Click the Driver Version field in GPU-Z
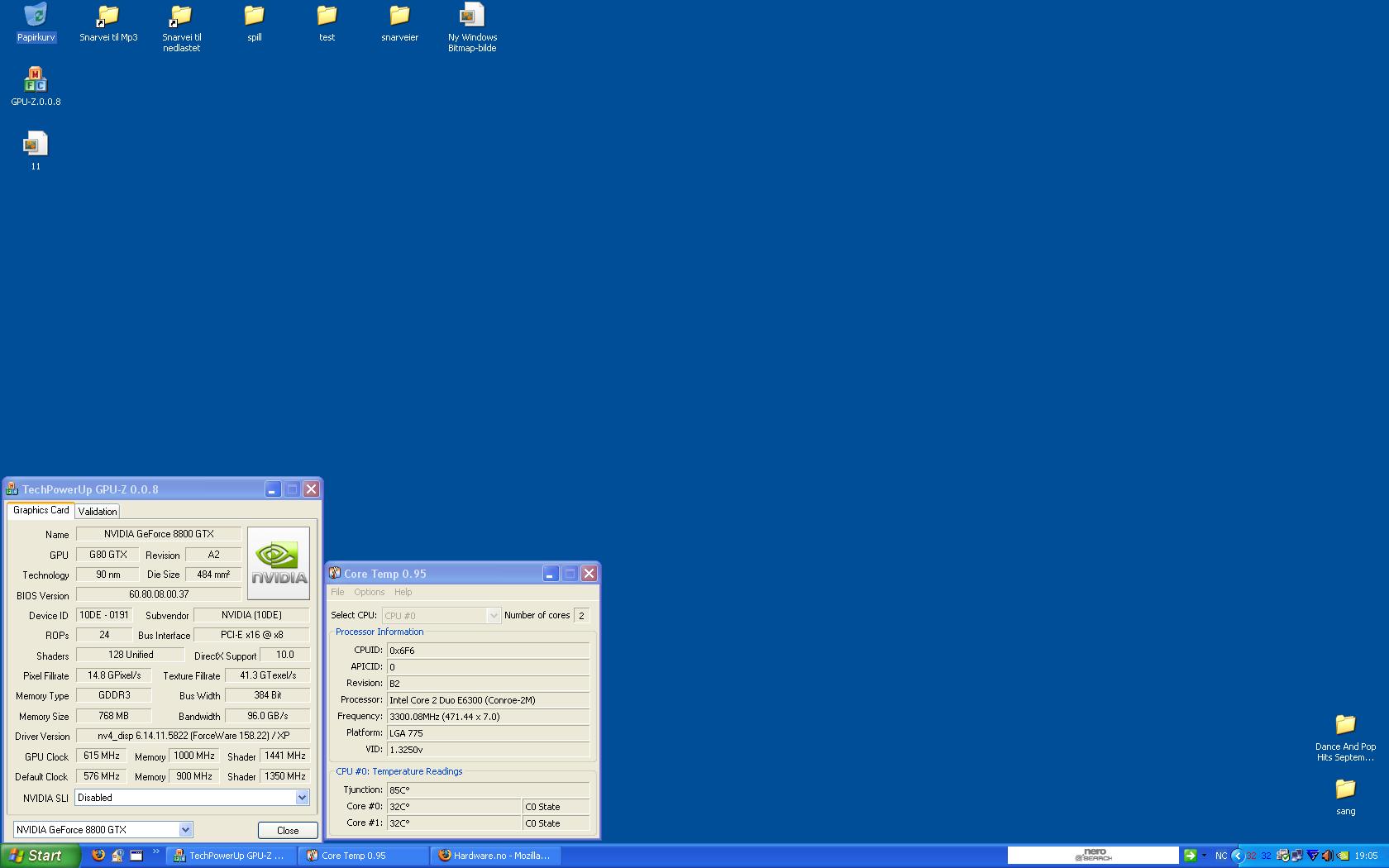 point(193,736)
